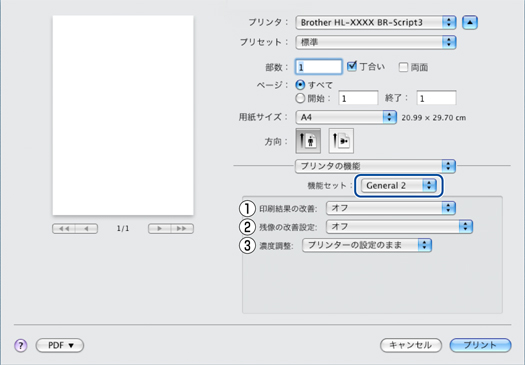
Task: Open the プリンタの機能 panel menu
Action: 375,166
